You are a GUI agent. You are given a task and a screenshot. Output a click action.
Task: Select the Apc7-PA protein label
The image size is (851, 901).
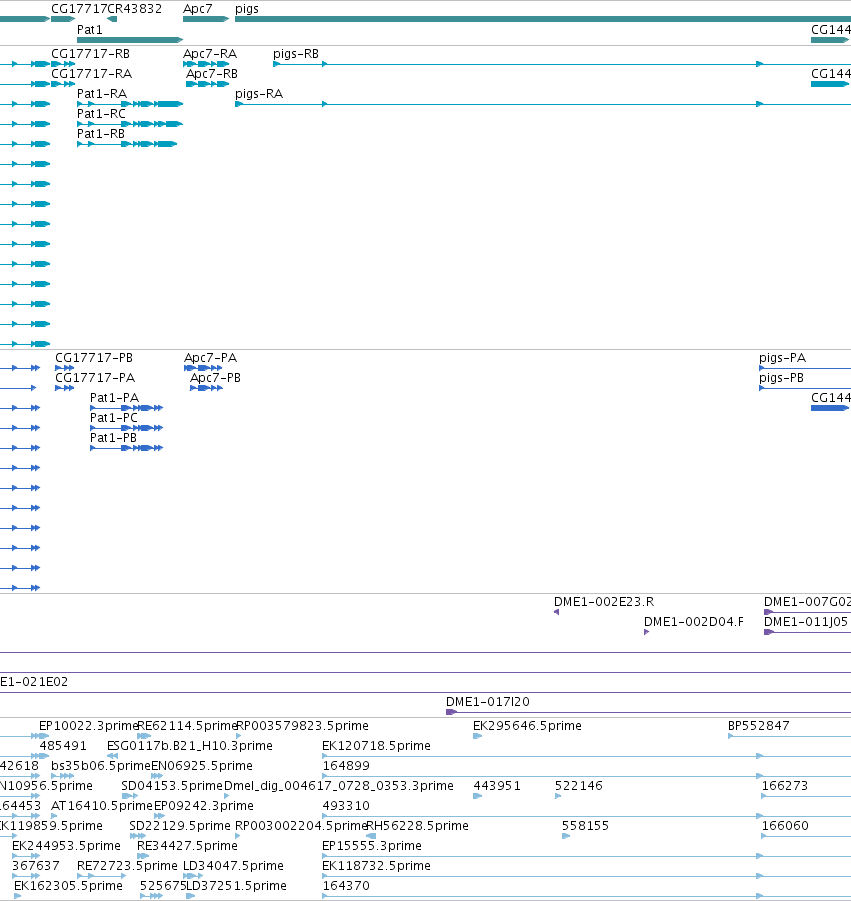[x=210, y=357]
